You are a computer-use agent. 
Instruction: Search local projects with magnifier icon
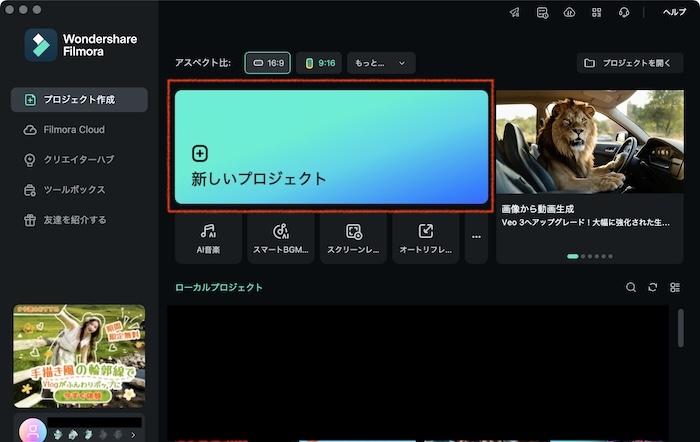(631, 288)
